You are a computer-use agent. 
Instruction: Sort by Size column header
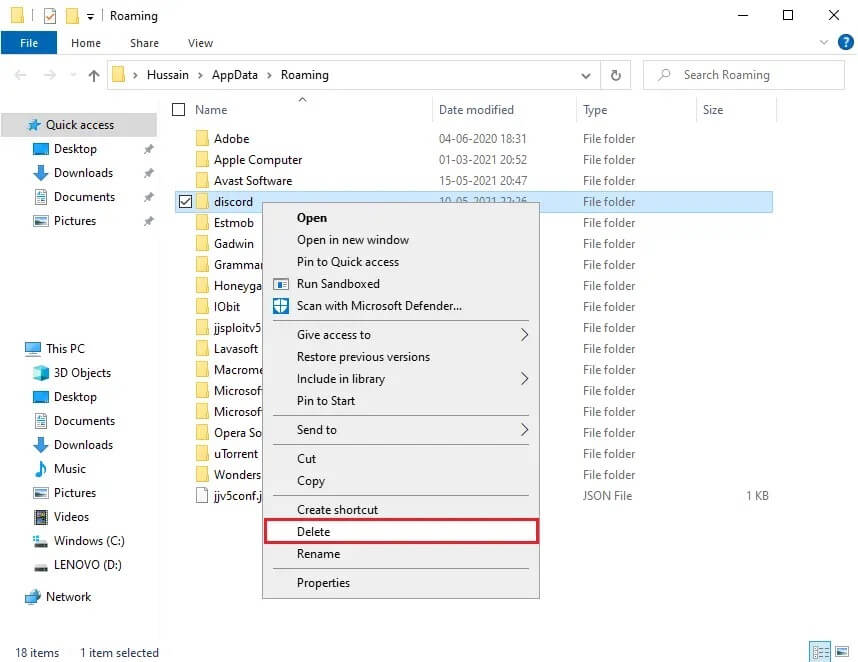tap(712, 109)
